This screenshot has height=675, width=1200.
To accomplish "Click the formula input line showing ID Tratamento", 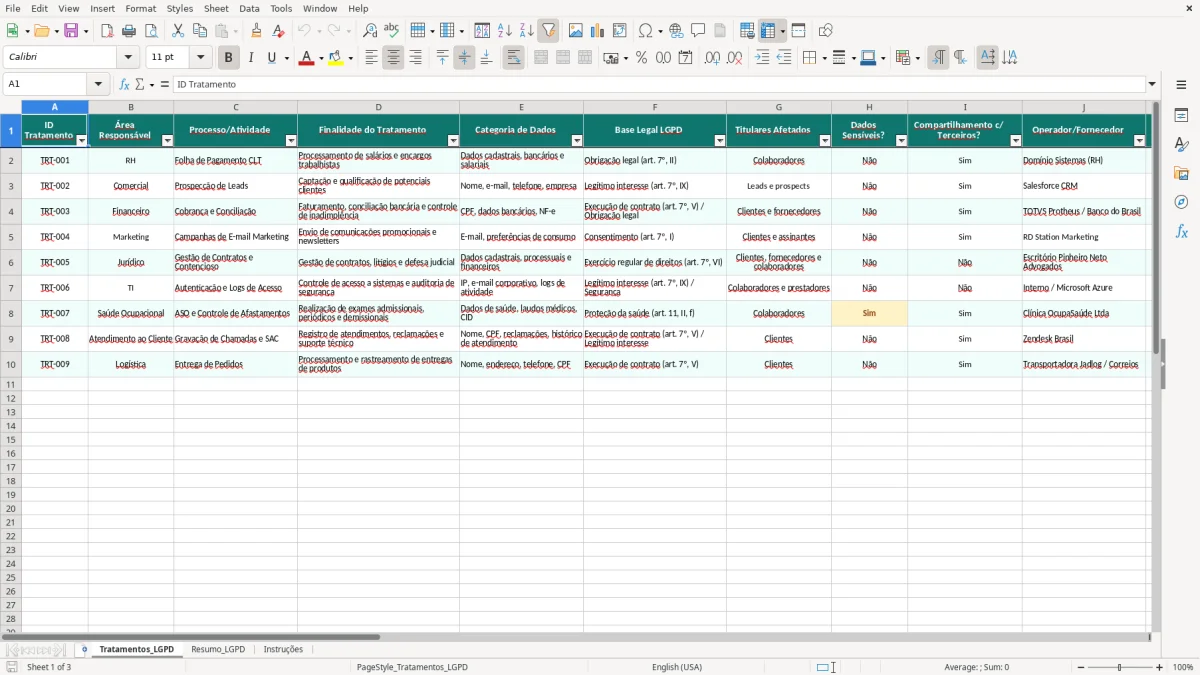I will pyautogui.click(x=659, y=84).
